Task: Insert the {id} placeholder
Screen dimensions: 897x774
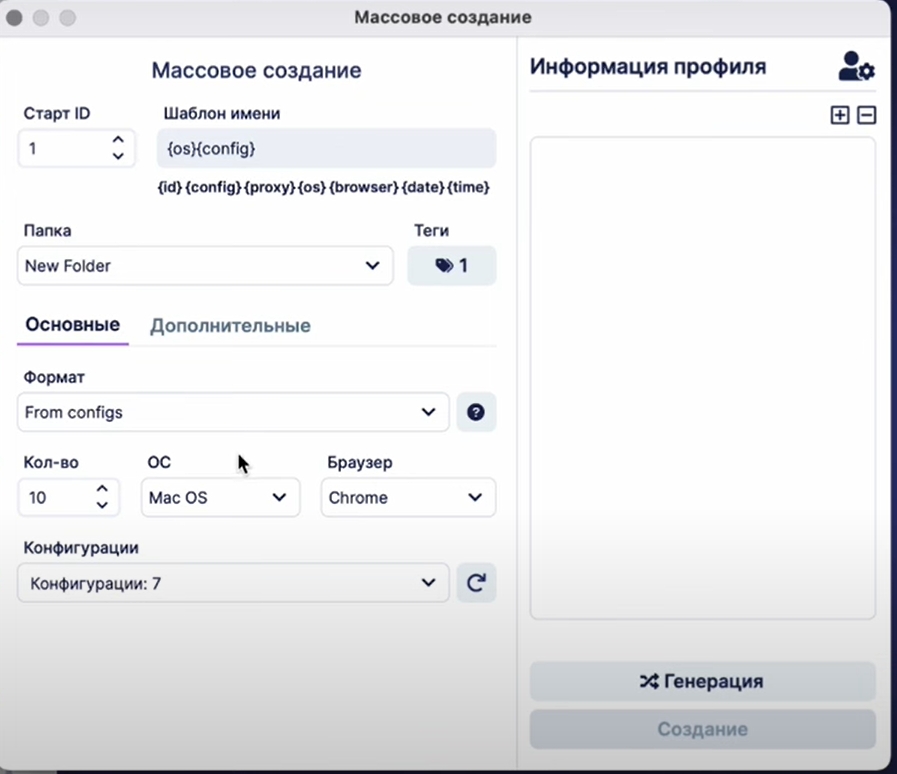Action: [170, 187]
